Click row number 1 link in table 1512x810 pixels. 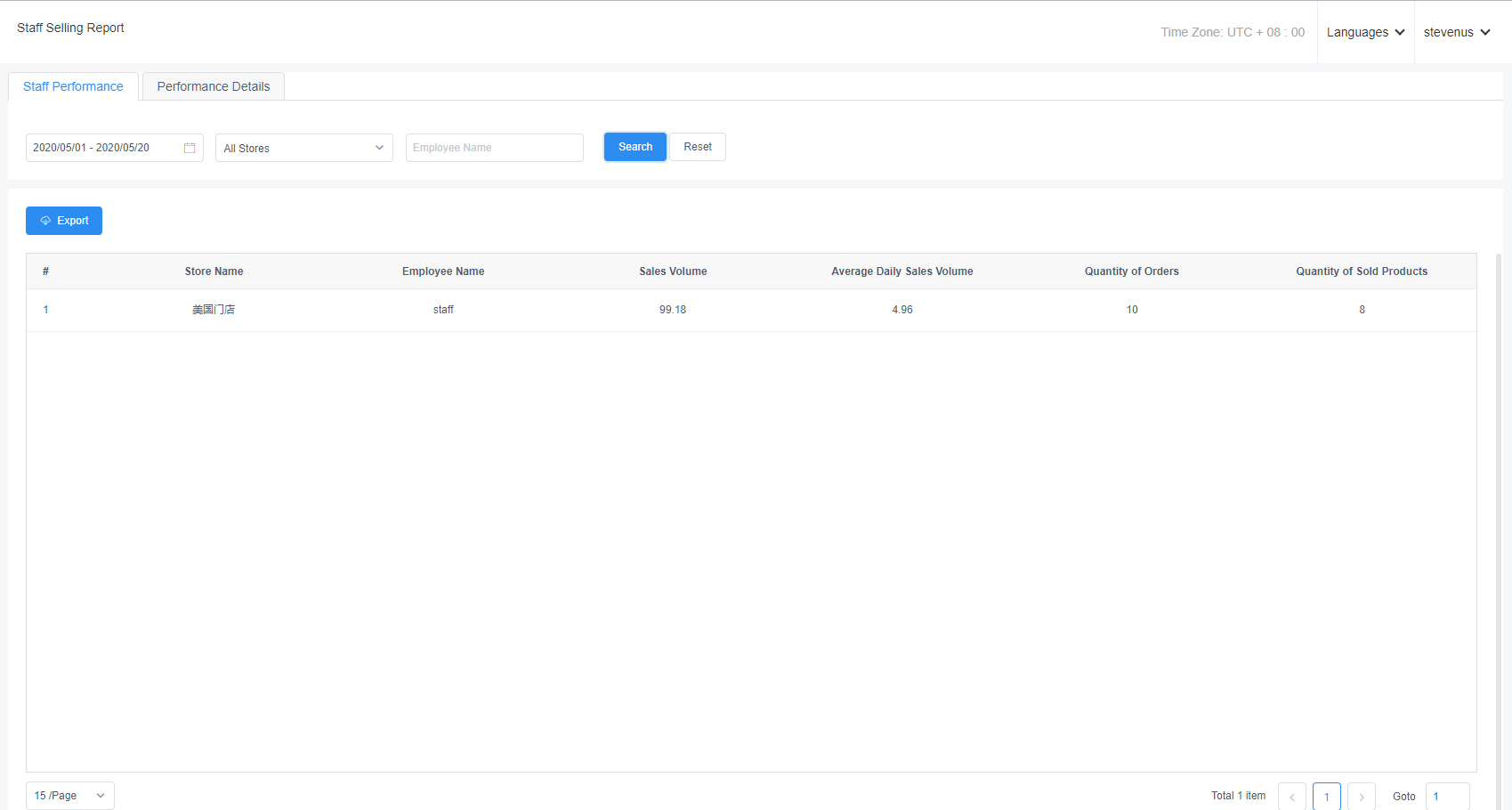[45, 310]
